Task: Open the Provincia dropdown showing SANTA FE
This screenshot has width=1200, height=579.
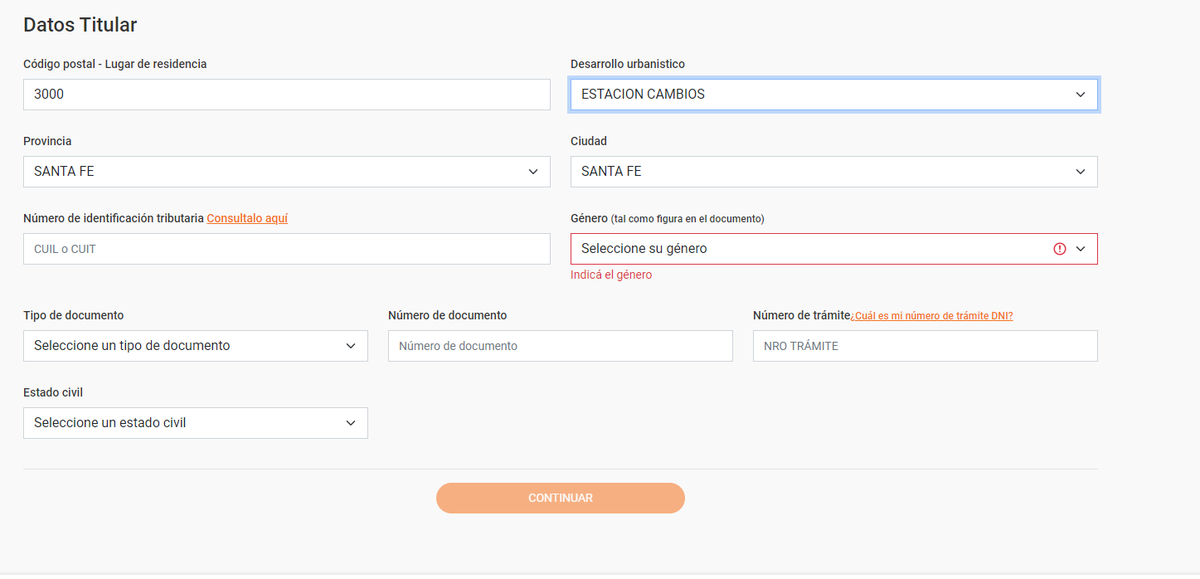Action: pos(286,171)
